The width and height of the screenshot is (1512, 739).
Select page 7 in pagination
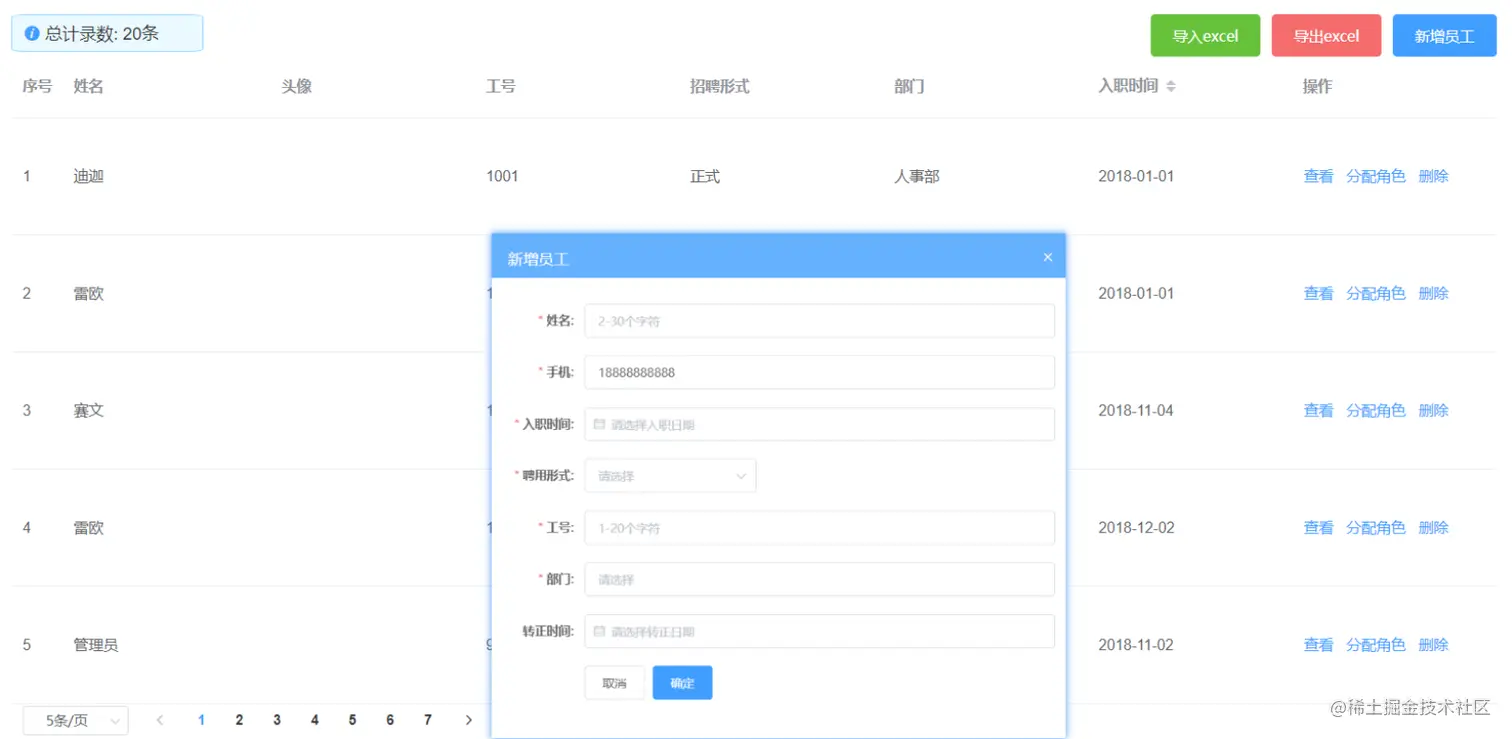(x=428, y=720)
